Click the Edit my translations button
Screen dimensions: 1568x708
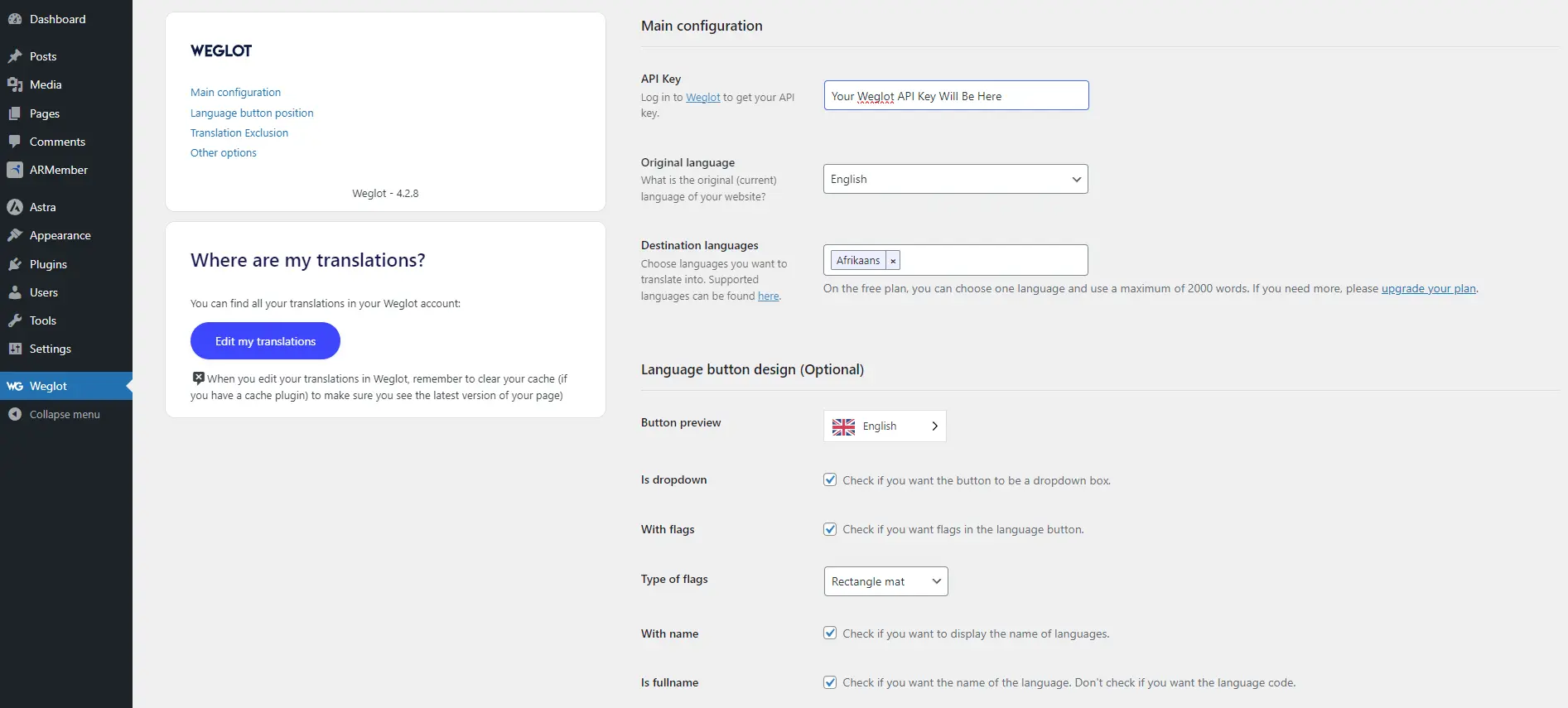coord(265,341)
